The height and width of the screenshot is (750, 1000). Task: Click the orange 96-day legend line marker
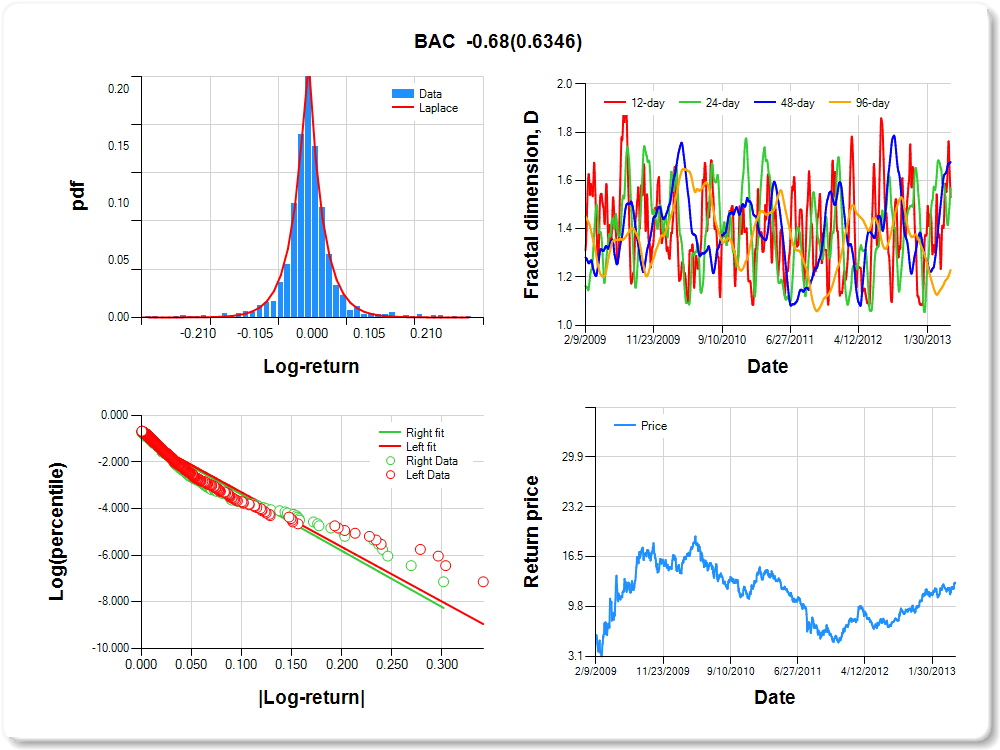tap(840, 103)
